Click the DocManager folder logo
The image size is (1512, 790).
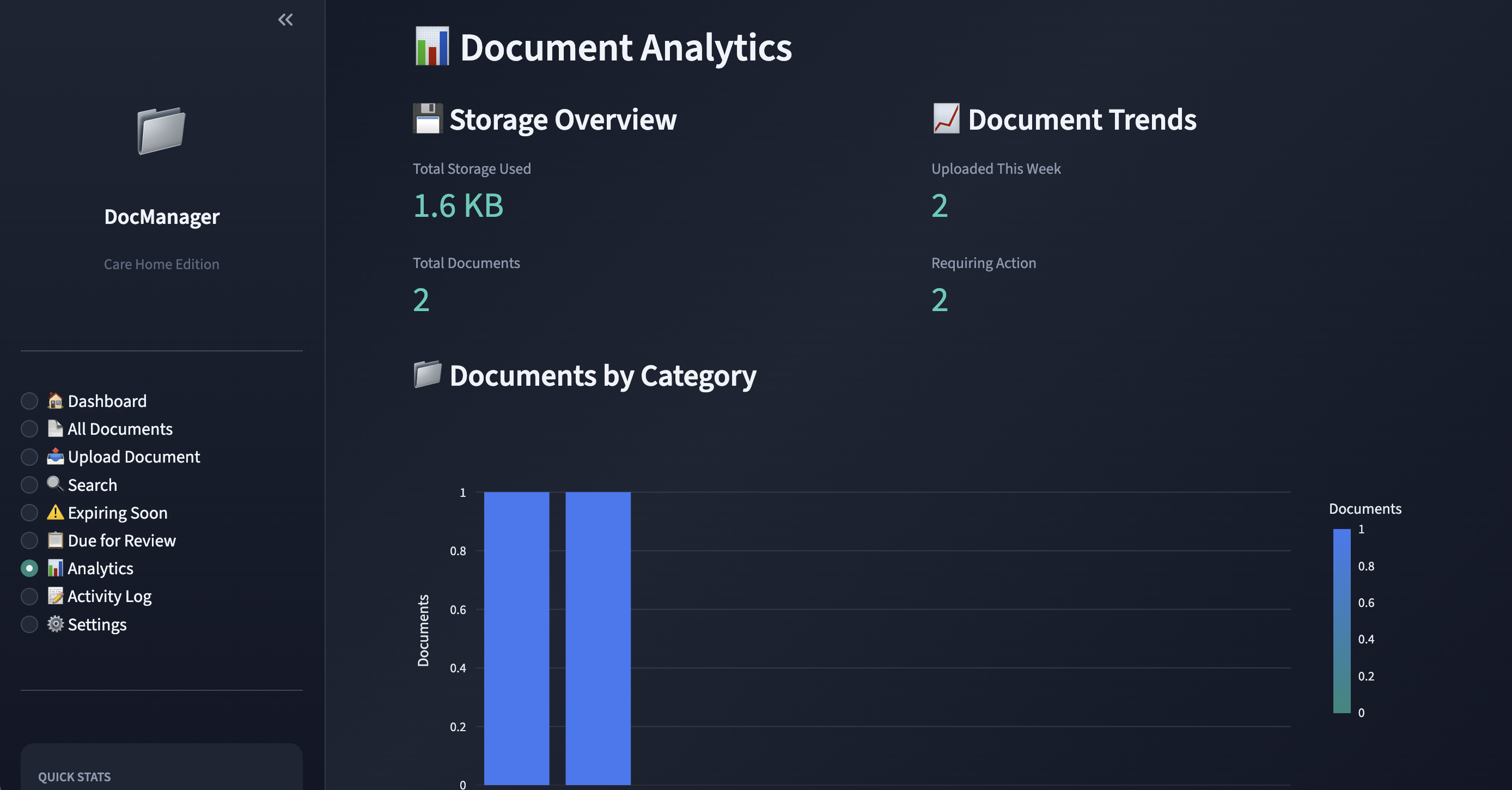tap(161, 130)
